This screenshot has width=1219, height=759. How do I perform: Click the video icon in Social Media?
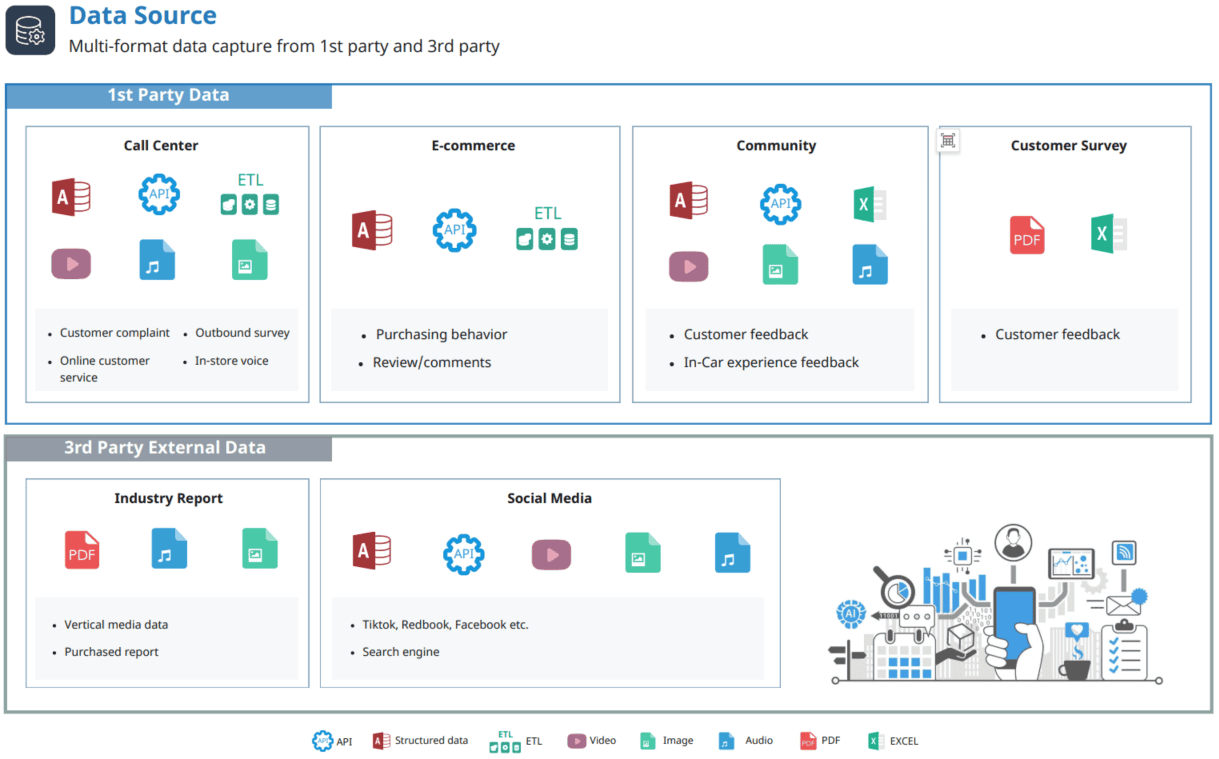pos(551,554)
